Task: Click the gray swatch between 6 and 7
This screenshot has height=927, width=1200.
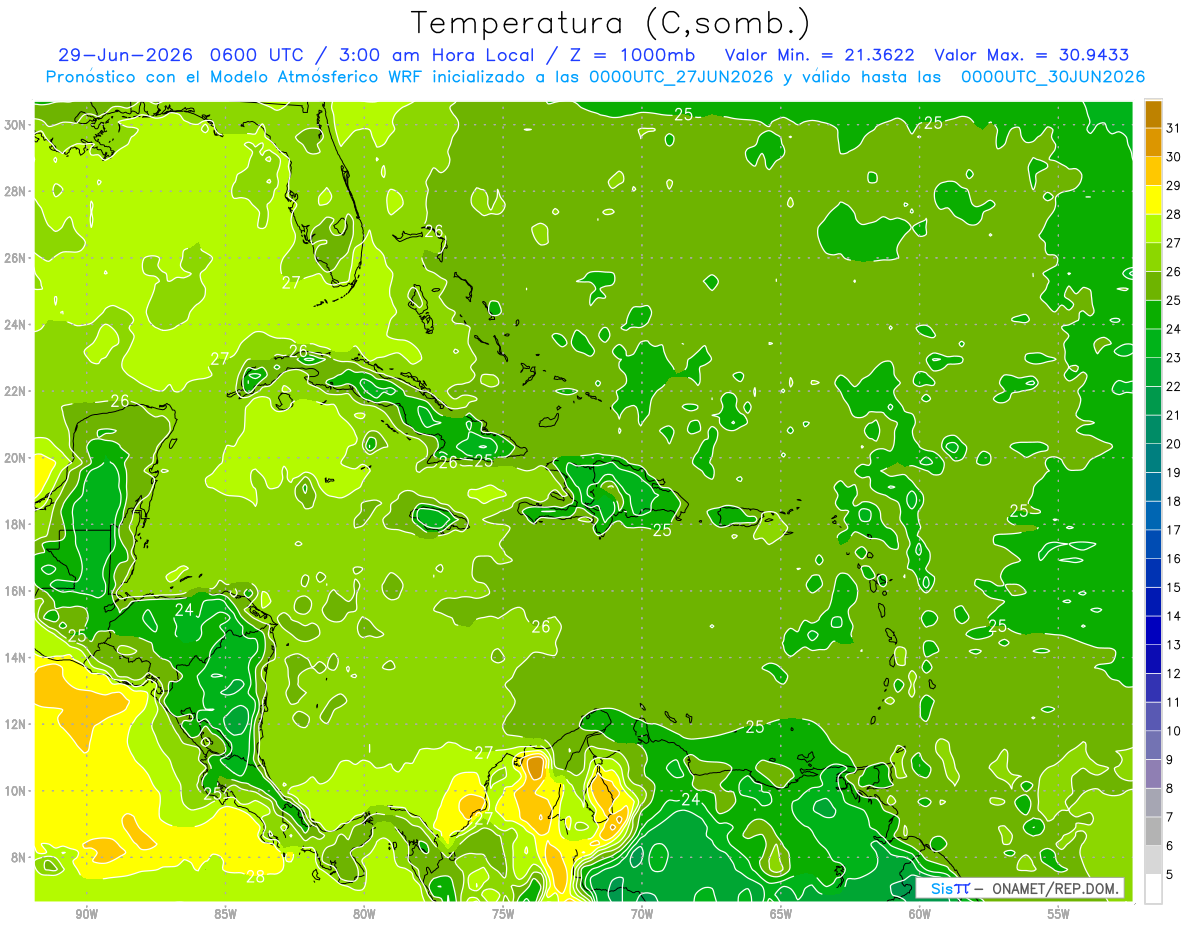Action: pyautogui.click(x=1153, y=832)
